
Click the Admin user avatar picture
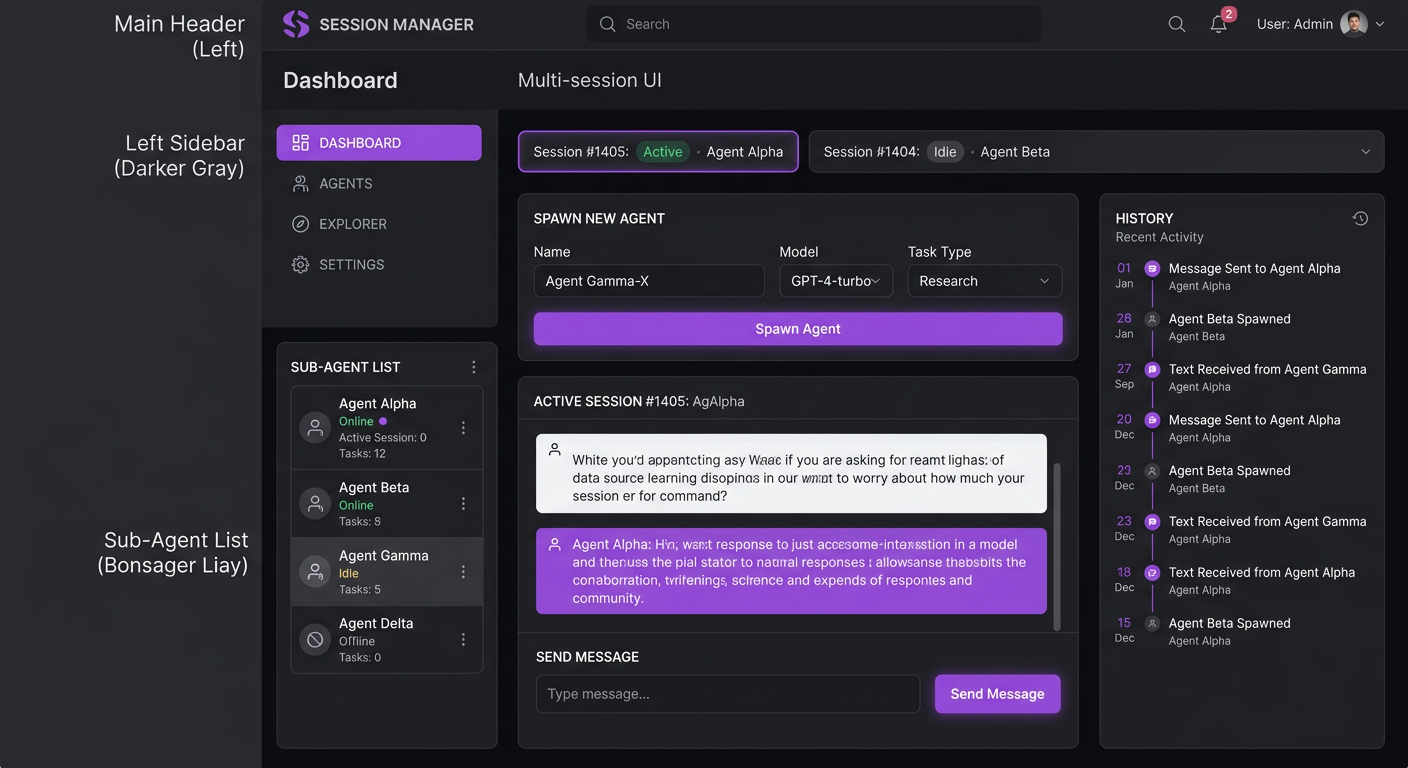pos(1354,24)
